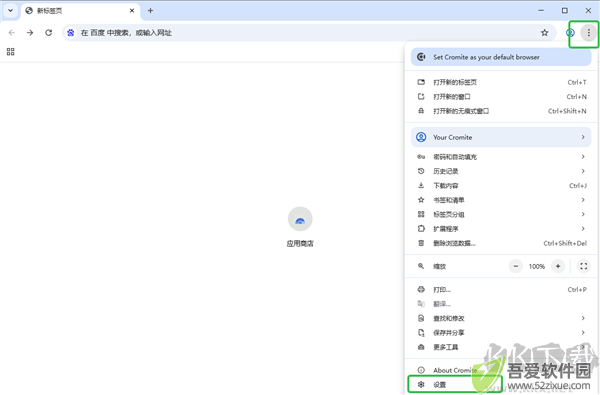Expand 书签和清单 submenu
Viewport: 600px width, 395px height.
click(501, 200)
